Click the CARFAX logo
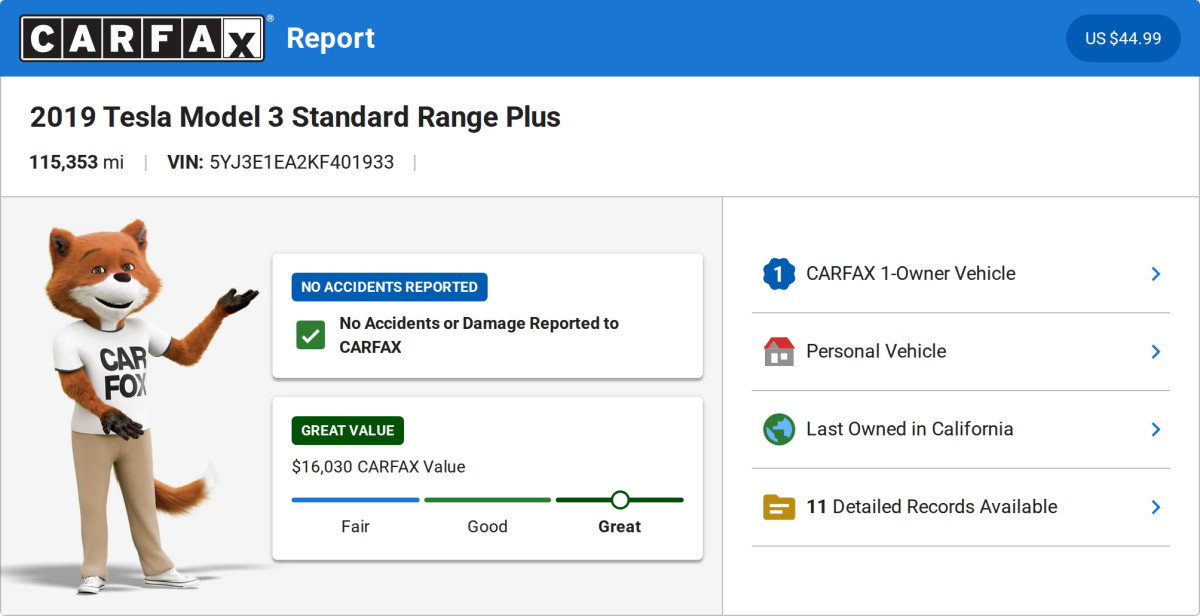The width and height of the screenshot is (1200, 616). coord(143,38)
